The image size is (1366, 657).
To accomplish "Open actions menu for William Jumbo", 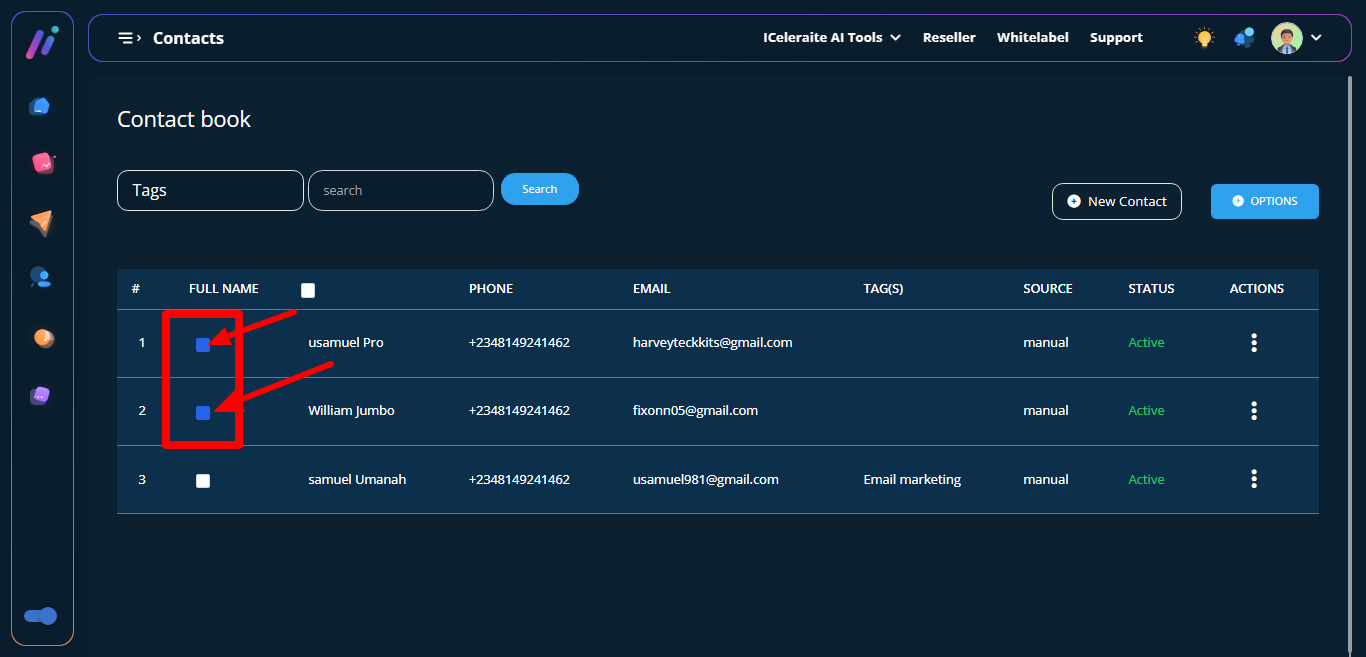I will [1254, 411].
